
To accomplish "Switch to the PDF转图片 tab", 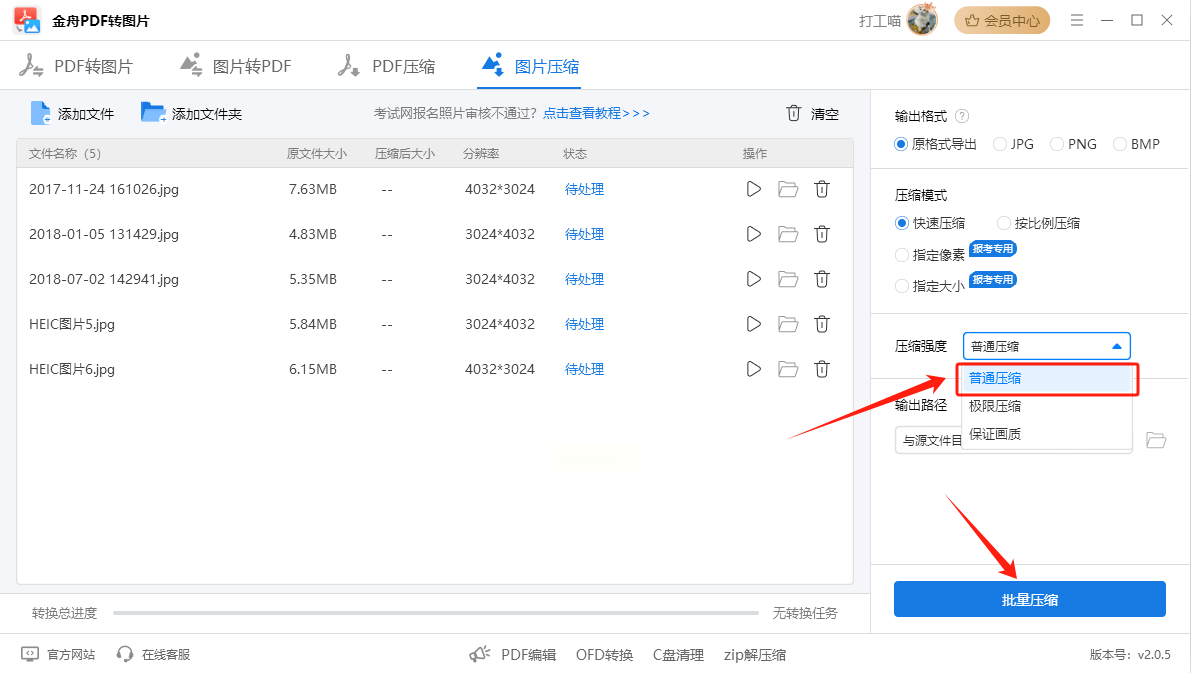I will (x=77, y=67).
